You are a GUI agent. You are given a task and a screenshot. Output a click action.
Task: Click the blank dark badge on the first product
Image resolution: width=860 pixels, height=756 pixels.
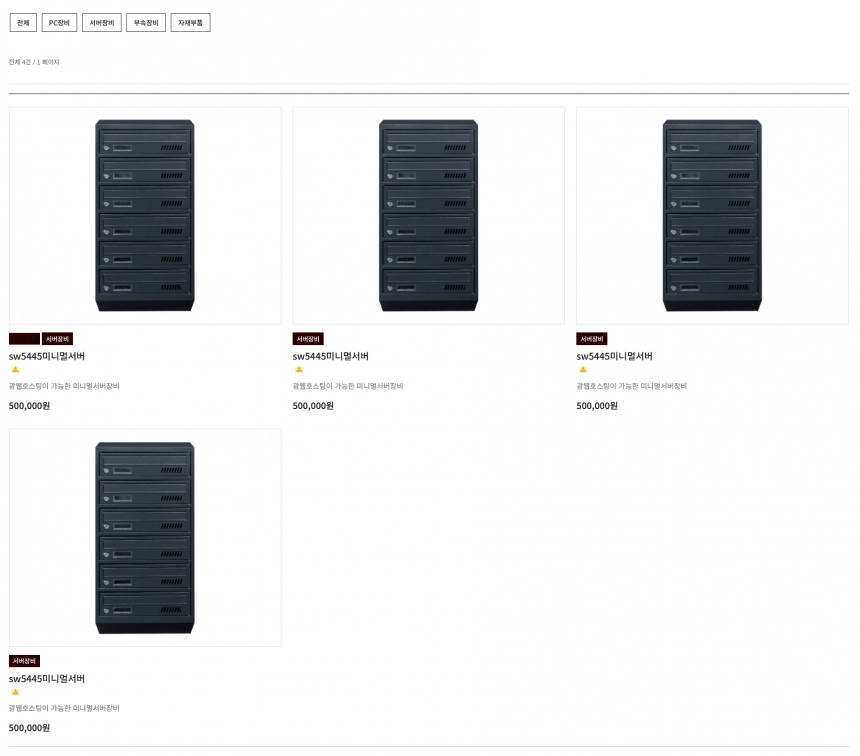coord(24,338)
